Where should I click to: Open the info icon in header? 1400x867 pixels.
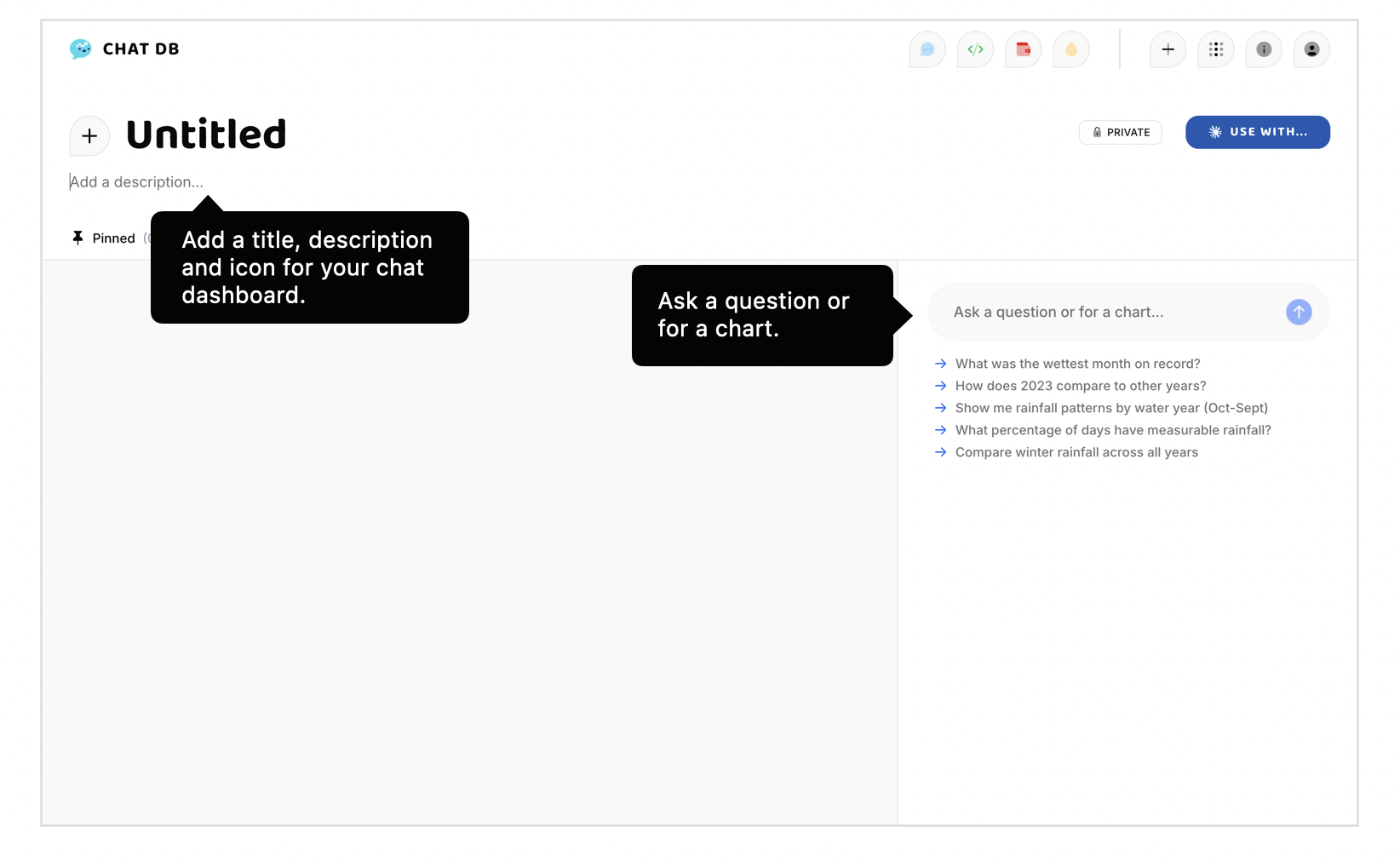pyautogui.click(x=1263, y=49)
